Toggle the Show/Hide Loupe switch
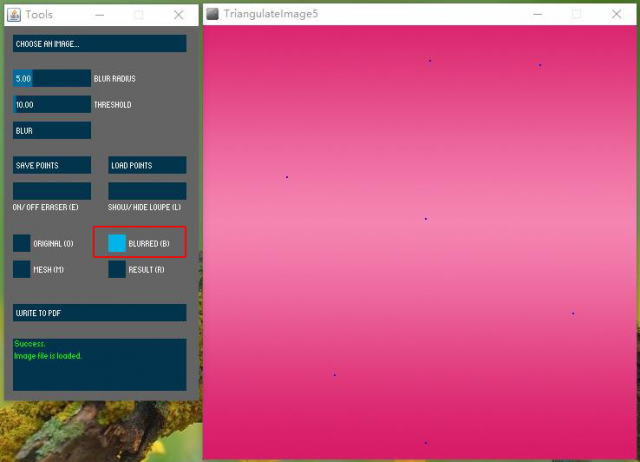640x462 pixels. 147,190
